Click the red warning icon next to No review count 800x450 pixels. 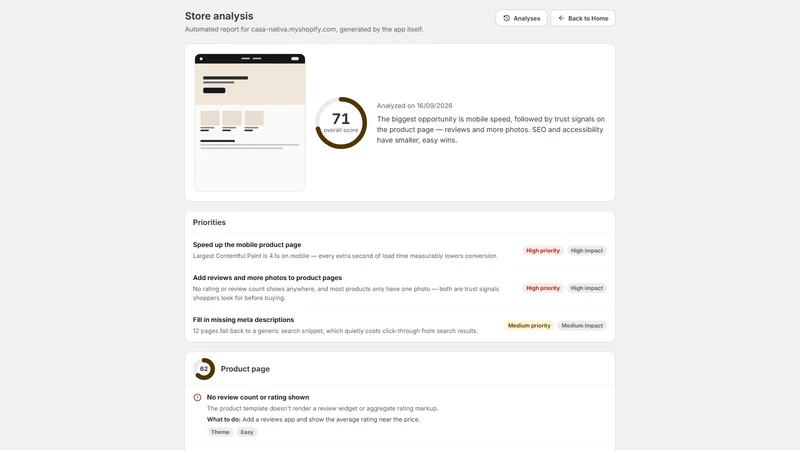197,397
